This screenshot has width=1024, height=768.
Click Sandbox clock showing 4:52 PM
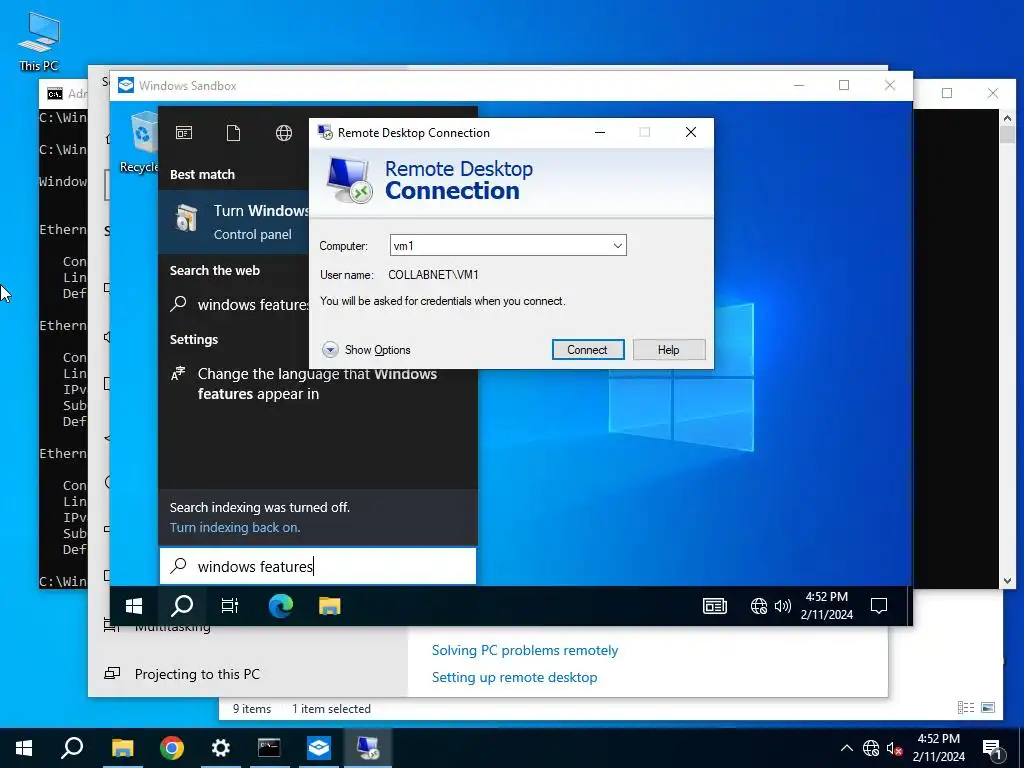pos(827,605)
